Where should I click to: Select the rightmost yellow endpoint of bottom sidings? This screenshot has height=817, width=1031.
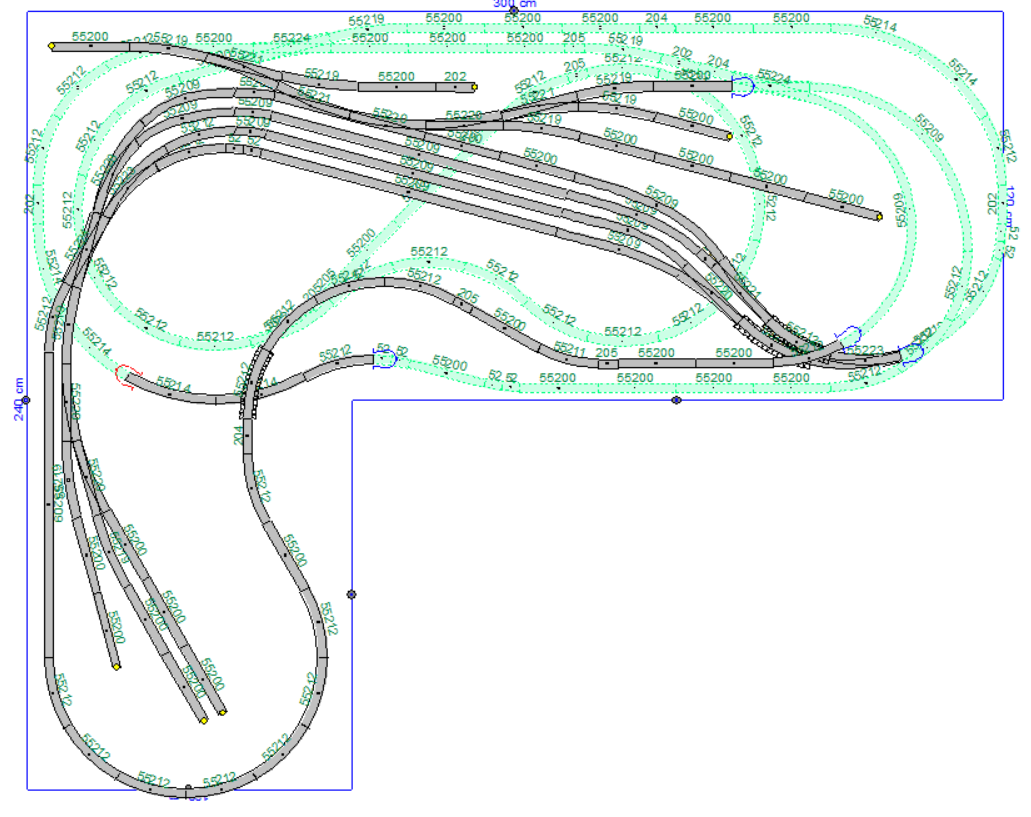click(222, 712)
